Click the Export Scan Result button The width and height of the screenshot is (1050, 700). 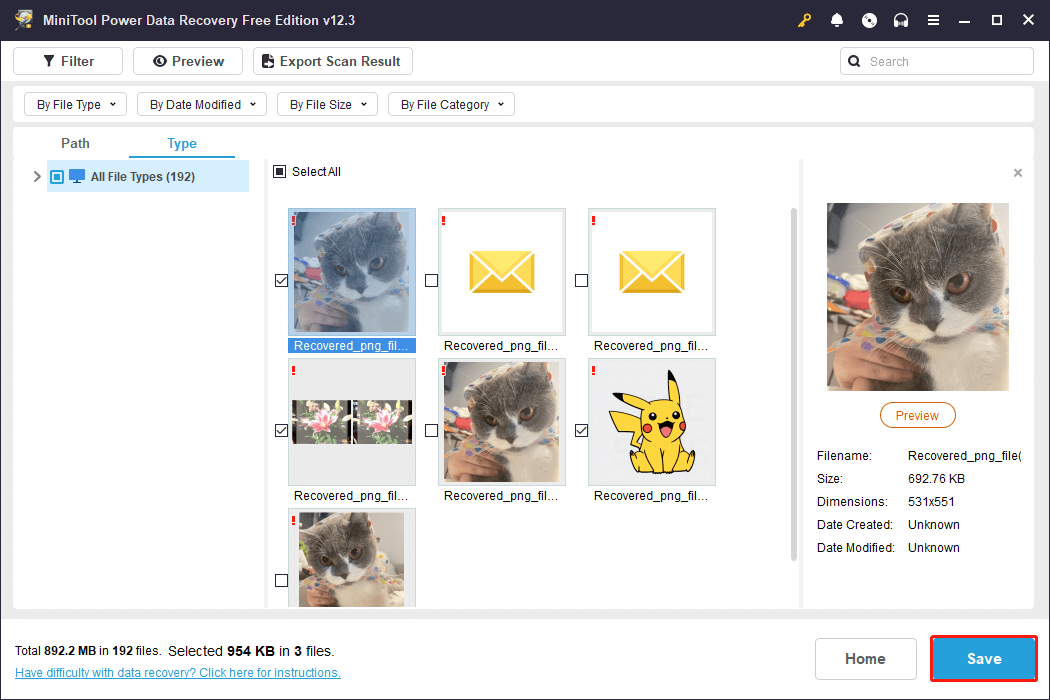point(332,61)
